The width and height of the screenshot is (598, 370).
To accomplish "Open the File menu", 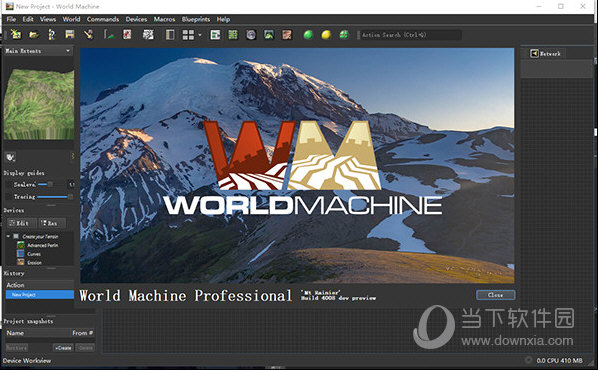I will pyautogui.click(x=11, y=19).
